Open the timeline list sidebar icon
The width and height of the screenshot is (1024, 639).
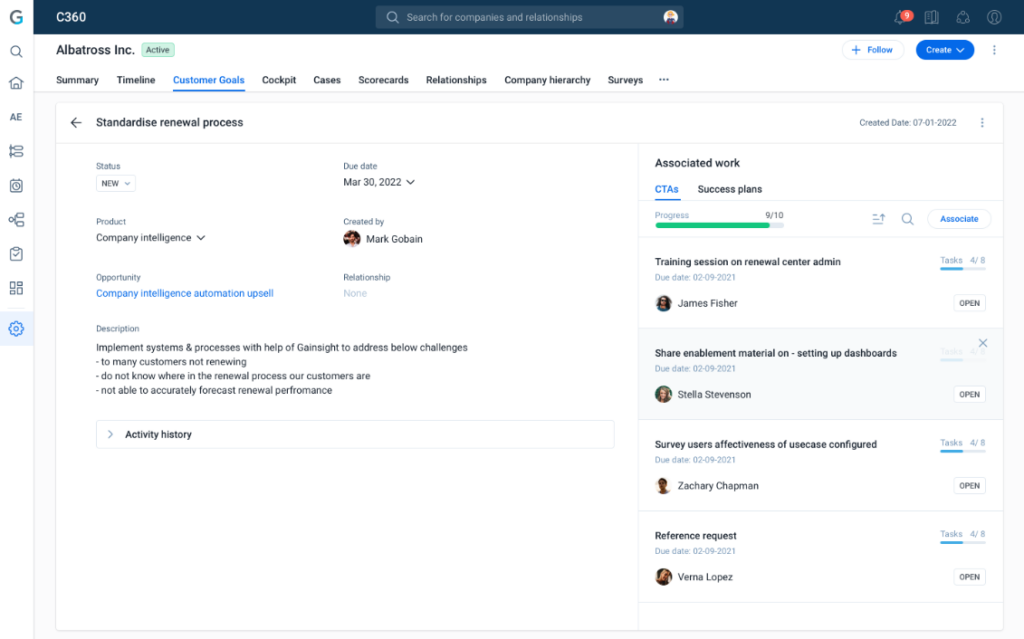[16, 152]
